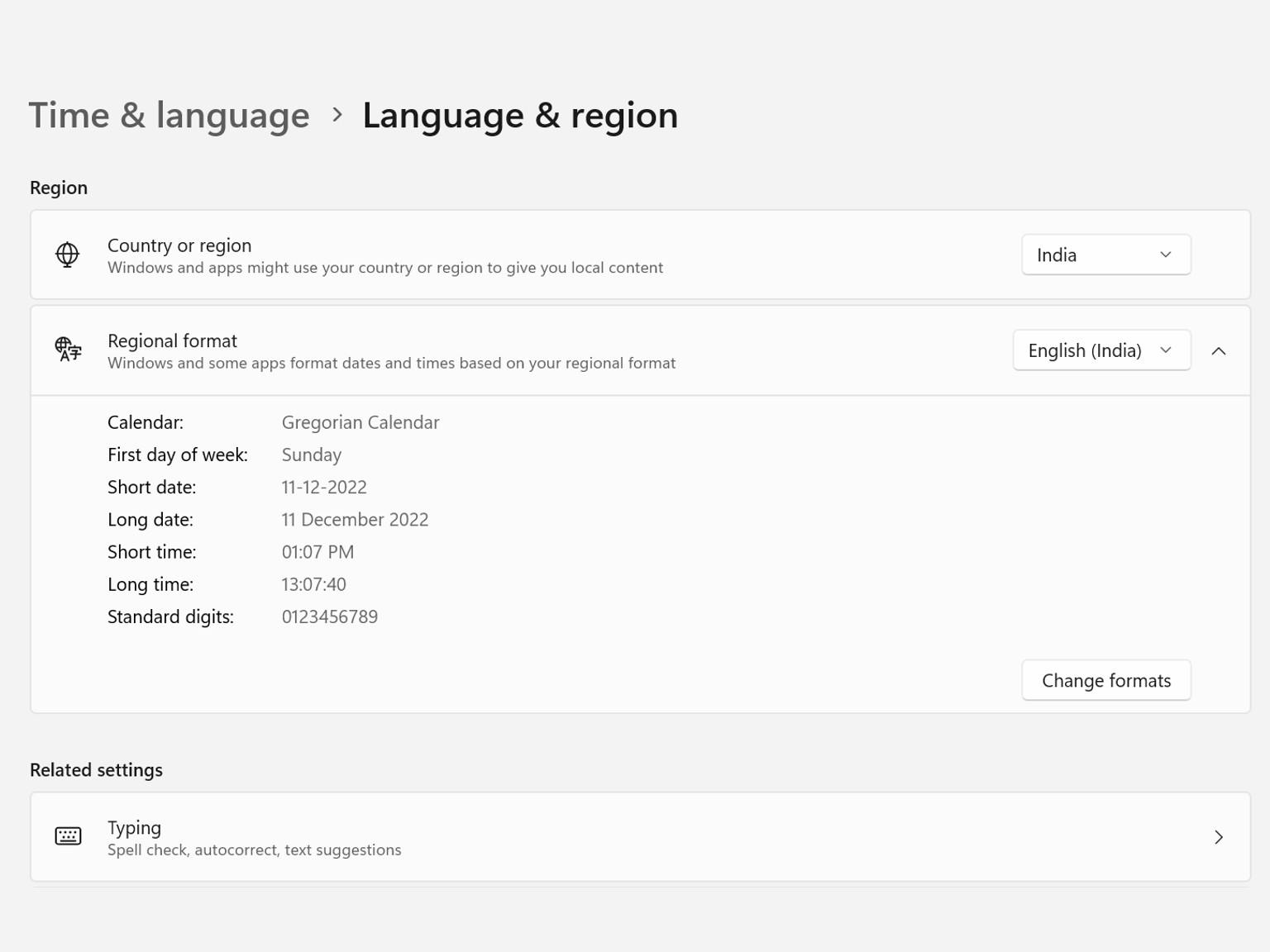Click the Standard digits value 0123456789
The width and height of the screenshot is (1270, 952).
pos(329,616)
